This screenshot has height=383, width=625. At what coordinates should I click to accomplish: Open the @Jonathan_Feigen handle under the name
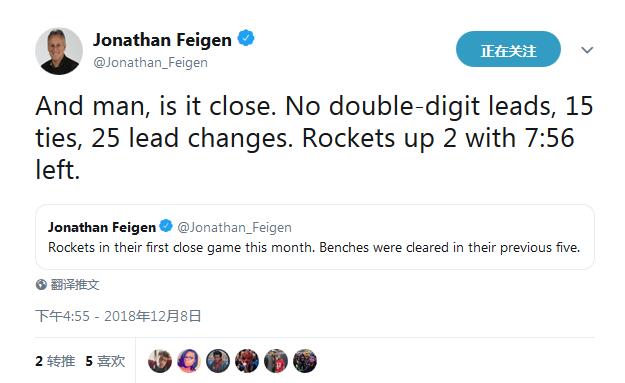click(x=150, y=63)
